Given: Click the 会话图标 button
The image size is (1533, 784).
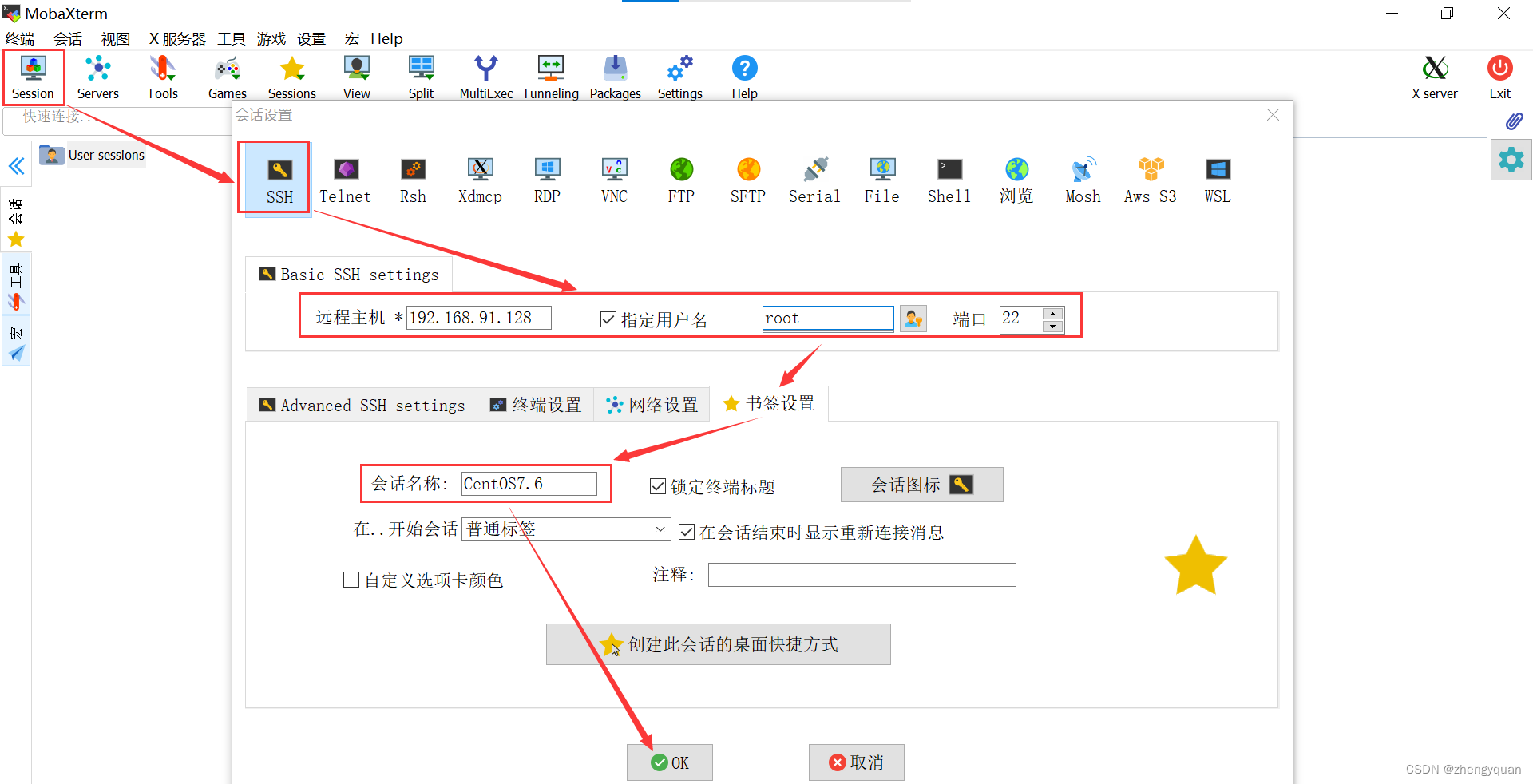Looking at the screenshot, I should (922, 485).
